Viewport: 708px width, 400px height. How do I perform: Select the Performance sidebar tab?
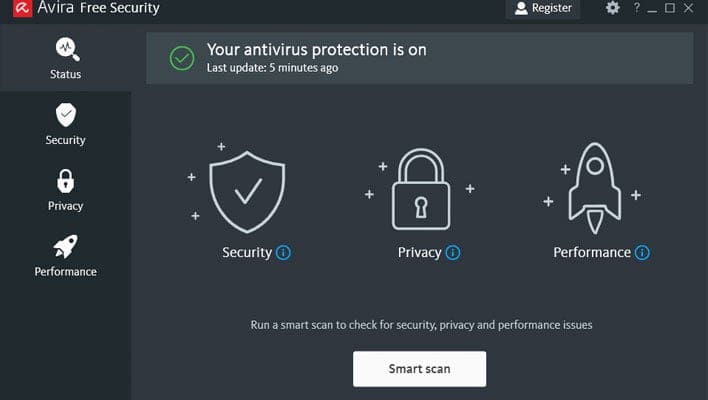[x=65, y=257]
